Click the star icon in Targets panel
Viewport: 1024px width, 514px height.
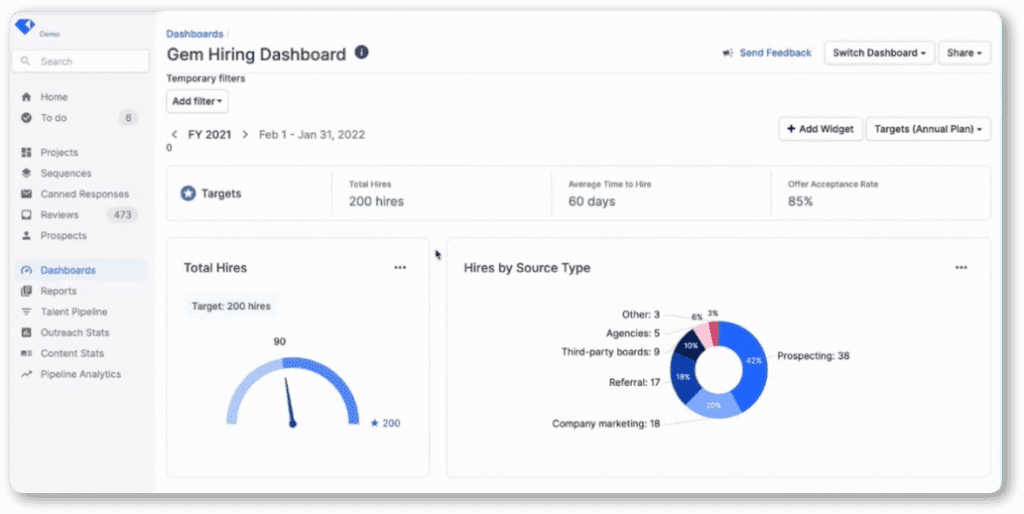click(x=188, y=193)
